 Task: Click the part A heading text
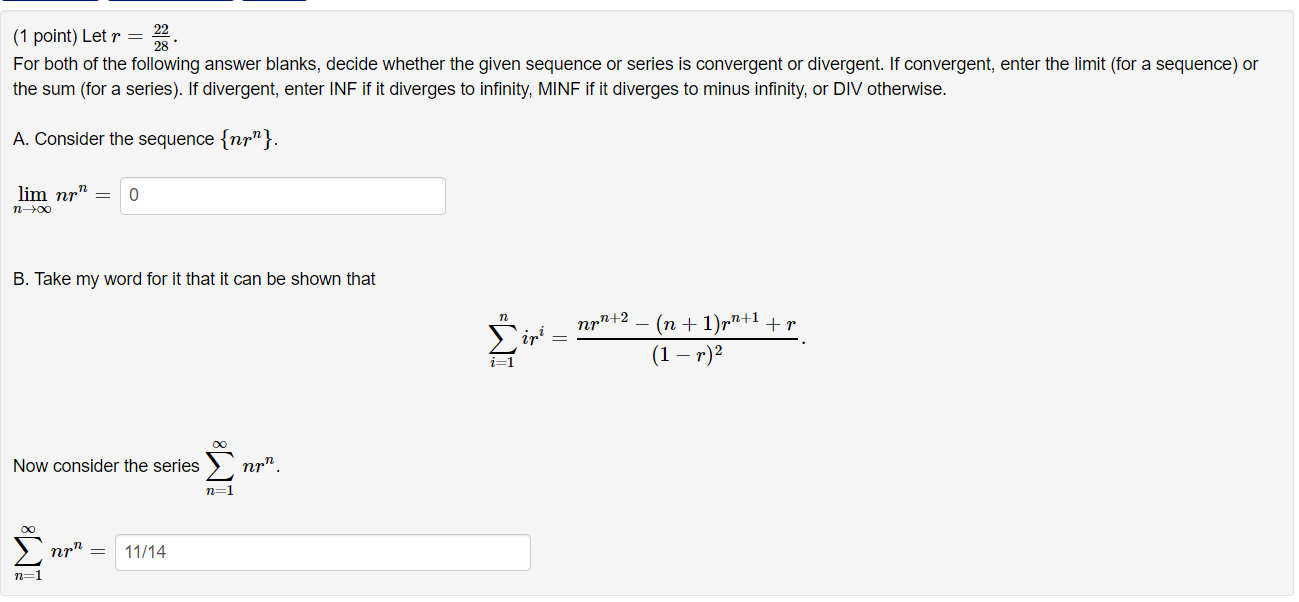coord(115,138)
